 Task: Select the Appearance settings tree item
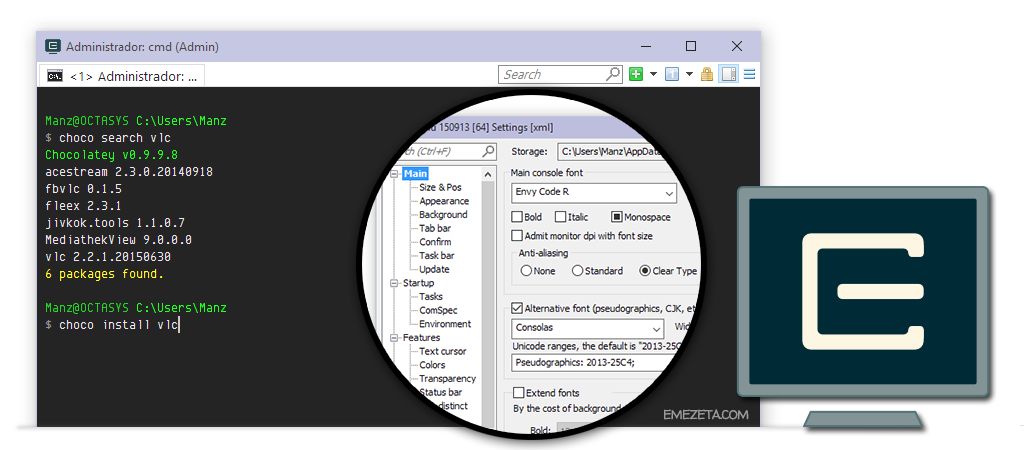(444, 201)
